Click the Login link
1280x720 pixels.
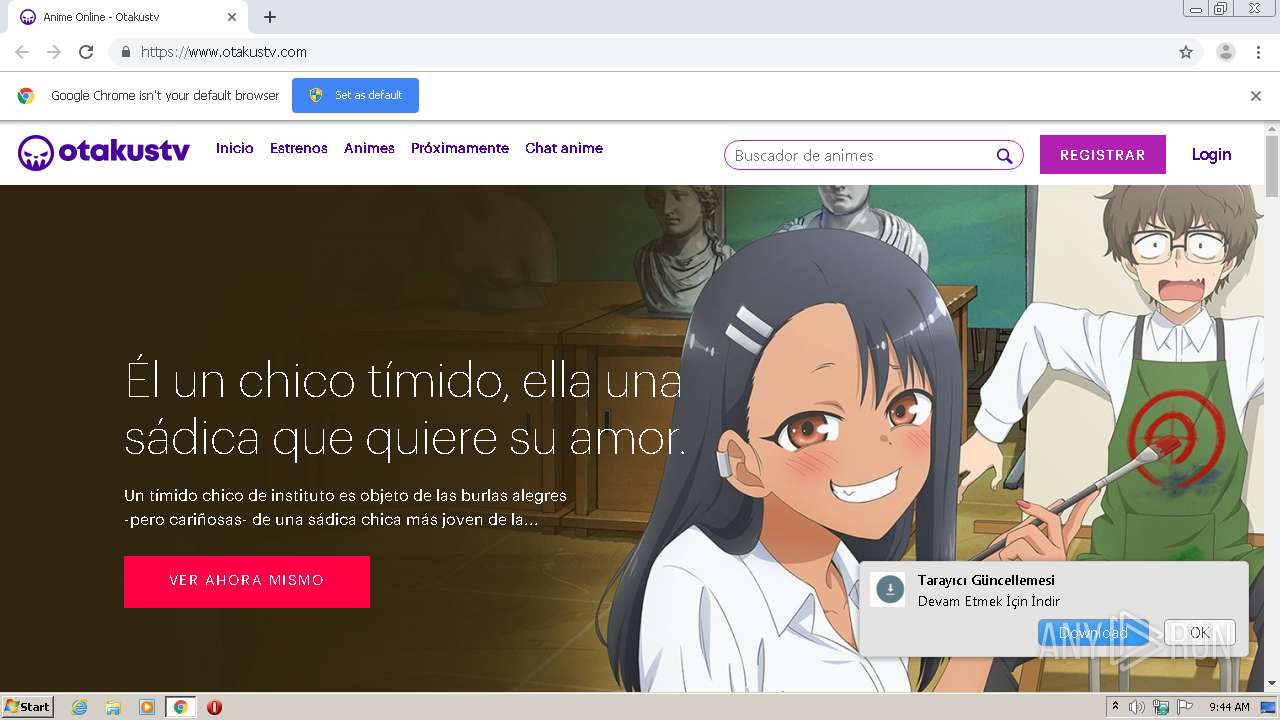(x=1211, y=155)
